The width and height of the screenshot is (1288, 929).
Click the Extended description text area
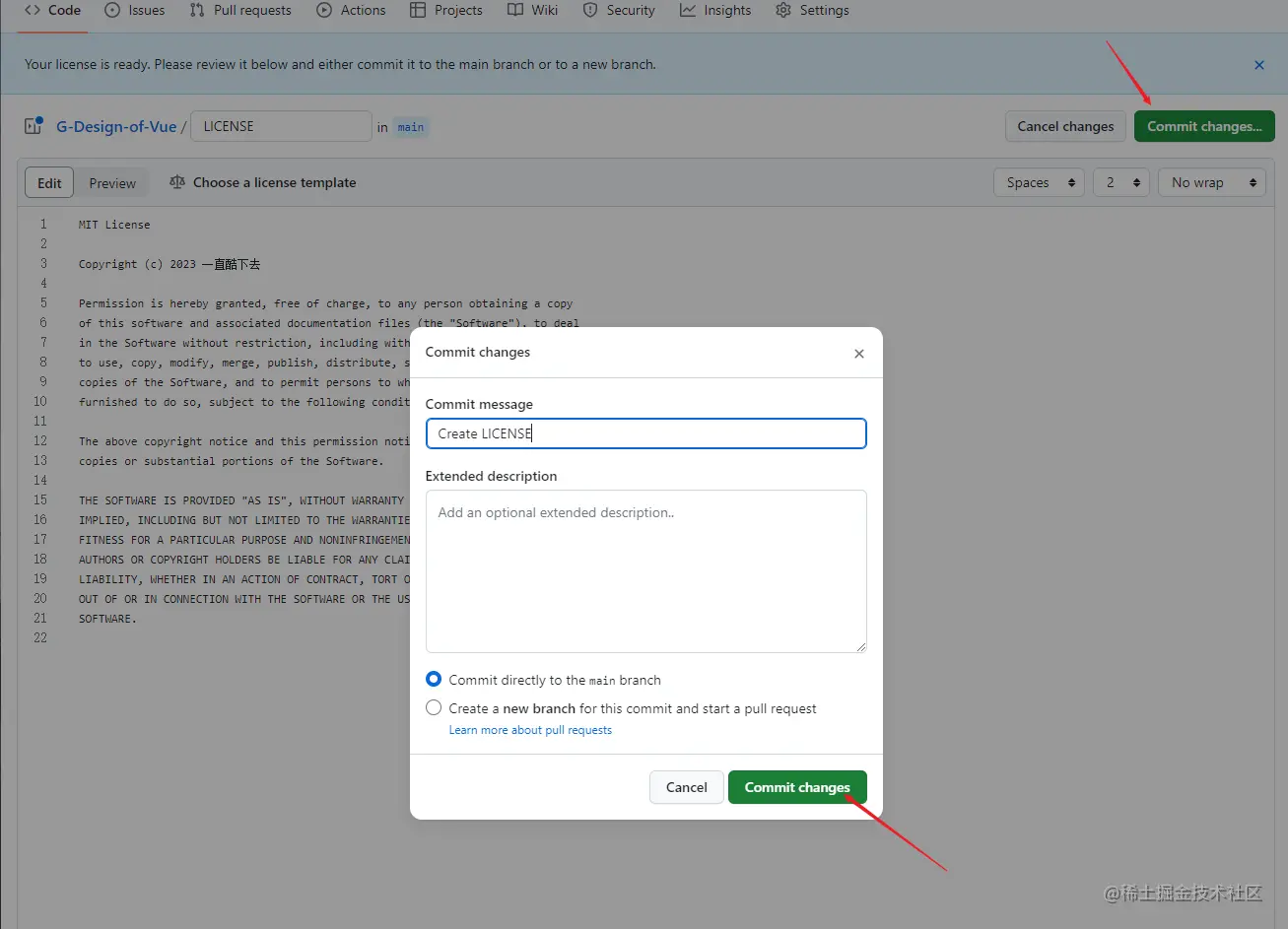click(646, 571)
